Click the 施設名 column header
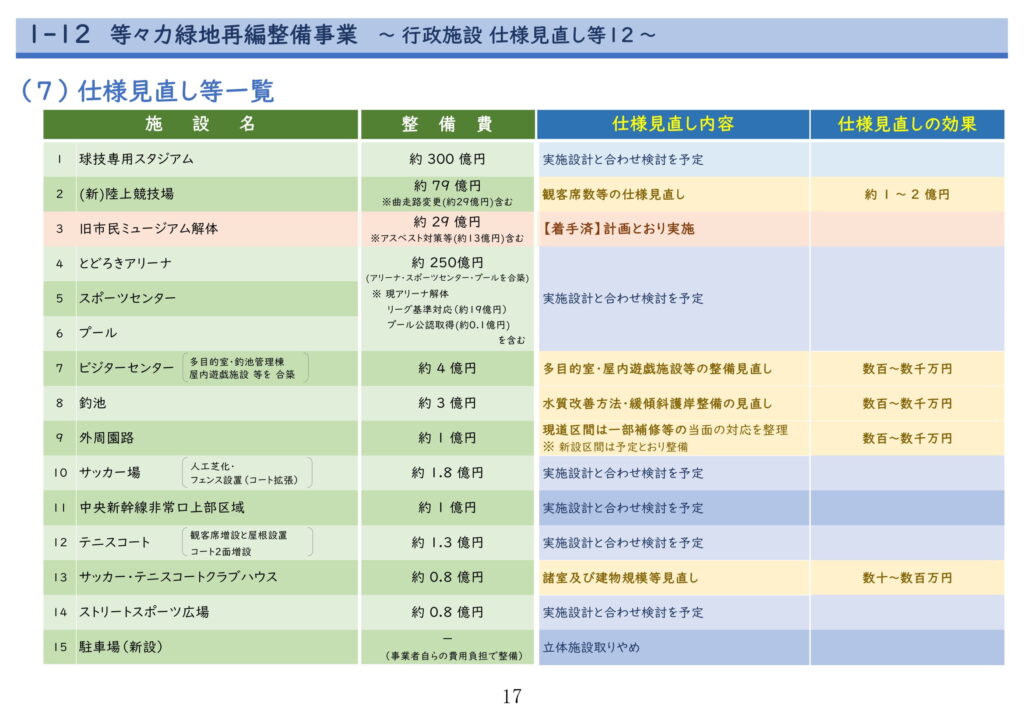The width and height of the screenshot is (1024, 724). click(x=200, y=124)
